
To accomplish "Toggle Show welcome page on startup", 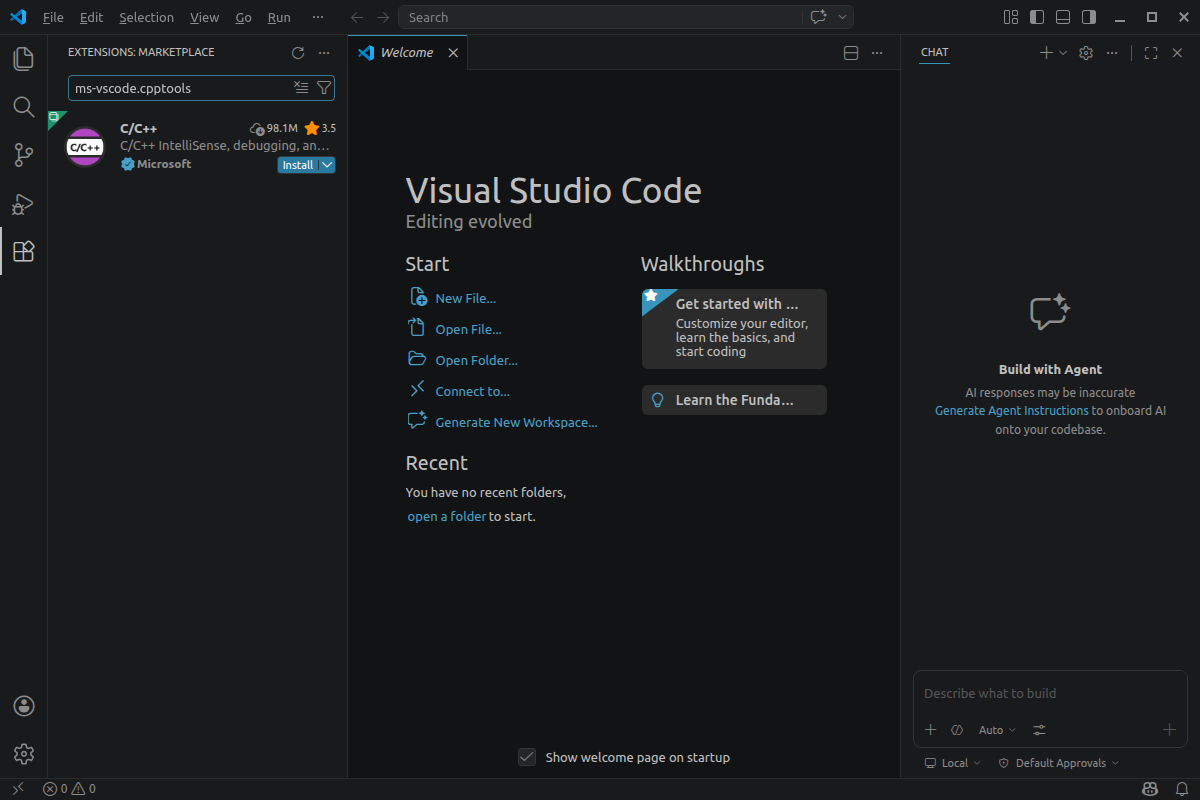I will click(x=527, y=757).
